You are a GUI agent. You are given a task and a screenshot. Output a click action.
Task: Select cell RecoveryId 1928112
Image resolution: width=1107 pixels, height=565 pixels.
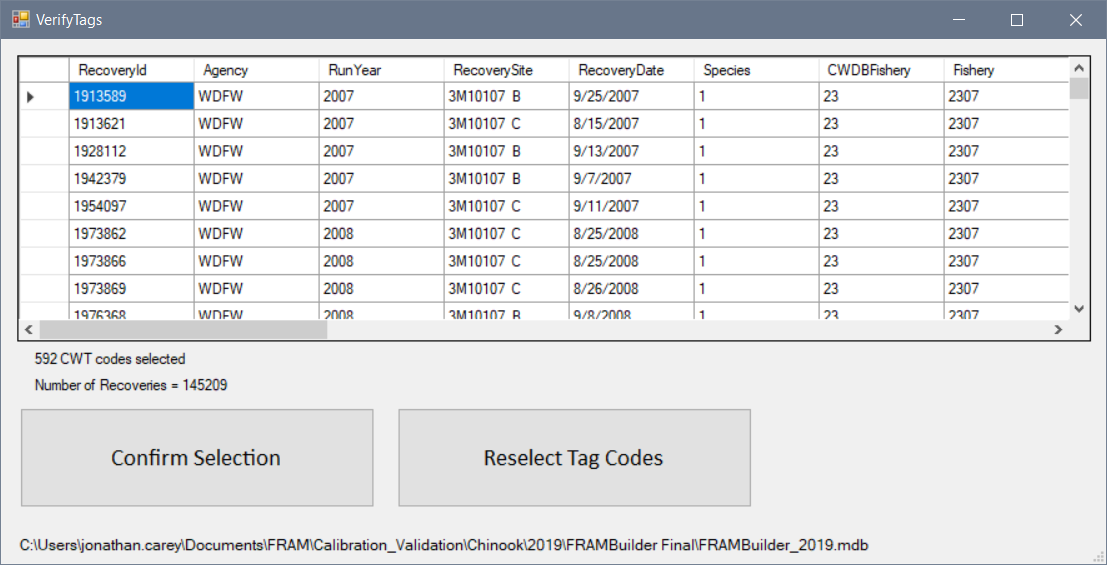[x=131, y=152]
